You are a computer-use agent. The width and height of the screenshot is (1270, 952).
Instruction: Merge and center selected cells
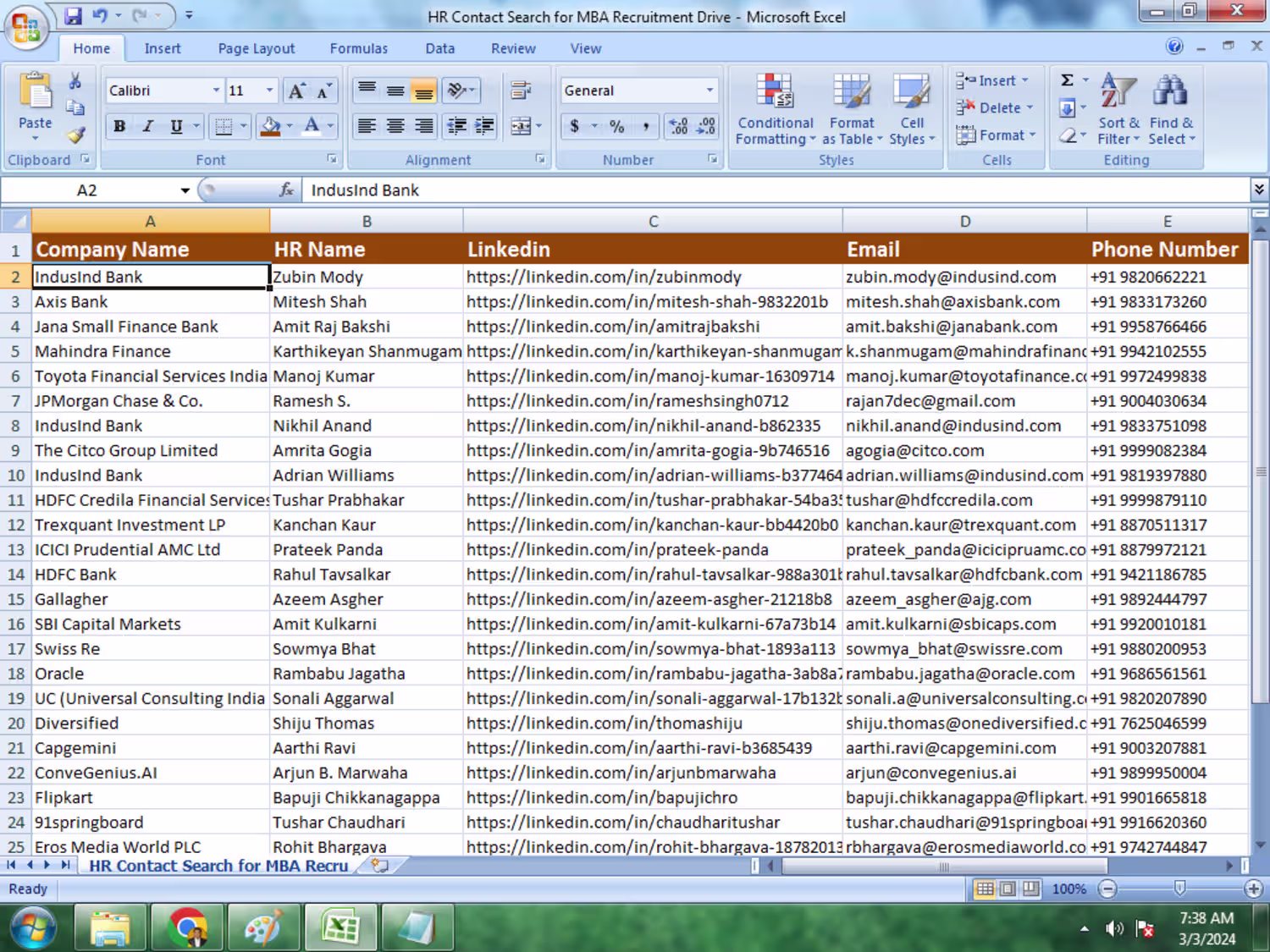(x=521, y=127)
